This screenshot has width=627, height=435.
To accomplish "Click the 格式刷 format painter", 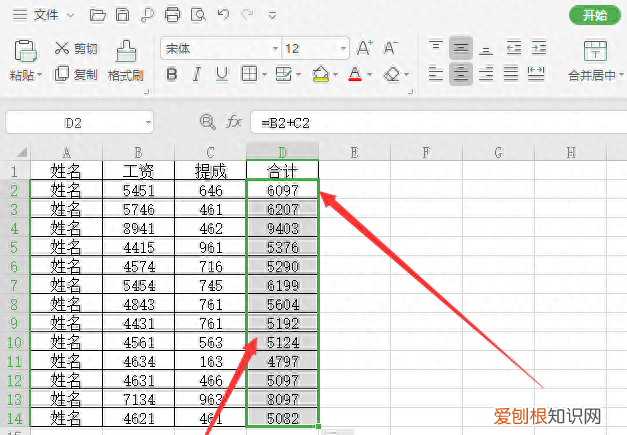I will click(x=126, y=61).
